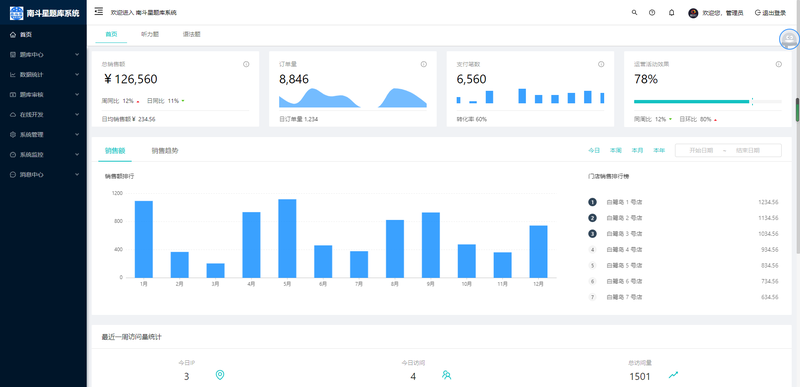The width and height of the screenshot is (800, 387).
Task: Select store ranking row number 7
Action: [683, 297]
